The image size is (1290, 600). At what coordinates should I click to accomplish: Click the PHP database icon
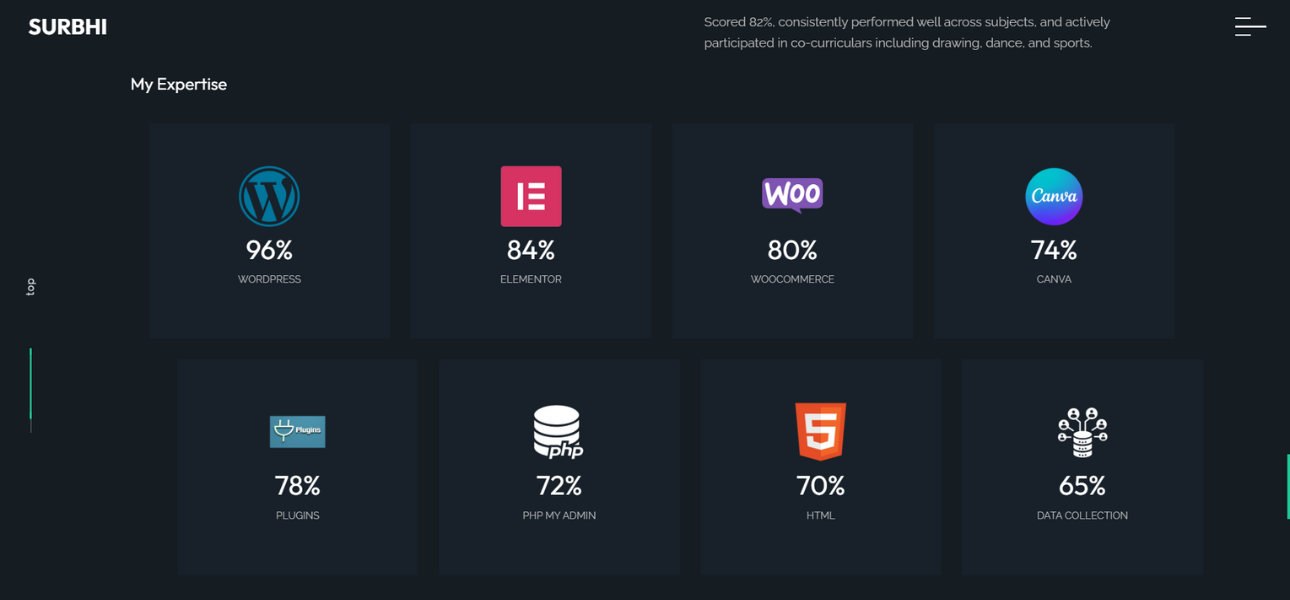pos(558,432)
